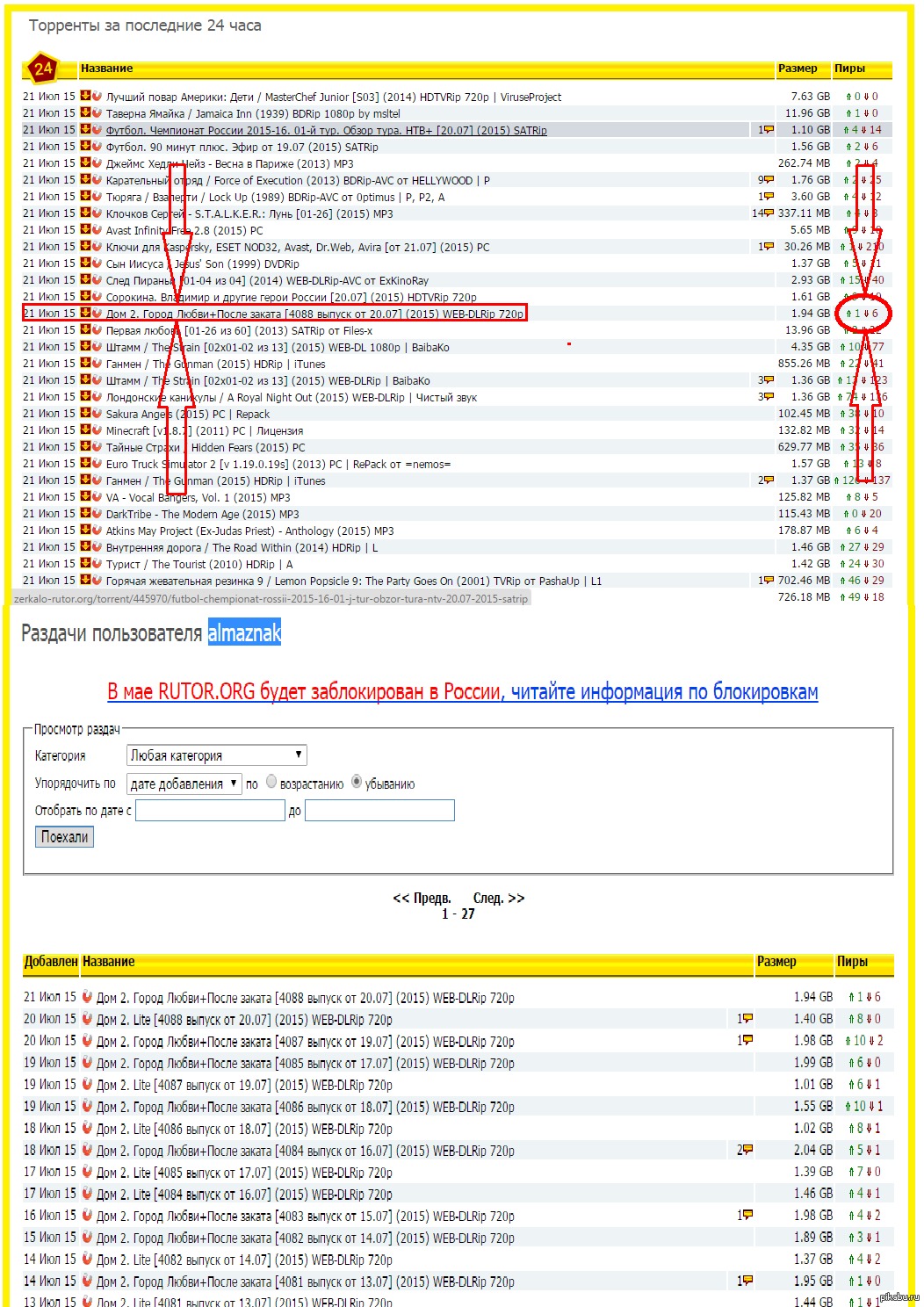Open 'Дом 2. Lite [4085 выпуск от 17.07]' link

point(244,1173)
